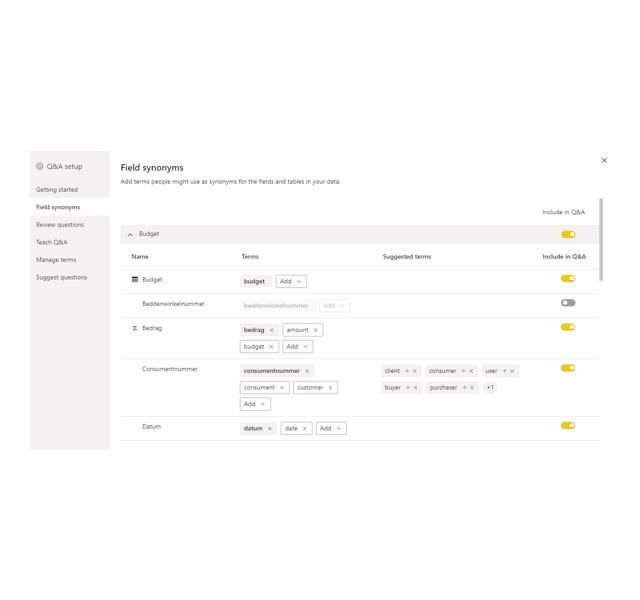The height and width of the screenshot is (600, 640).
Task: Remove the 'amount' synonym
Action: (316, 330)
